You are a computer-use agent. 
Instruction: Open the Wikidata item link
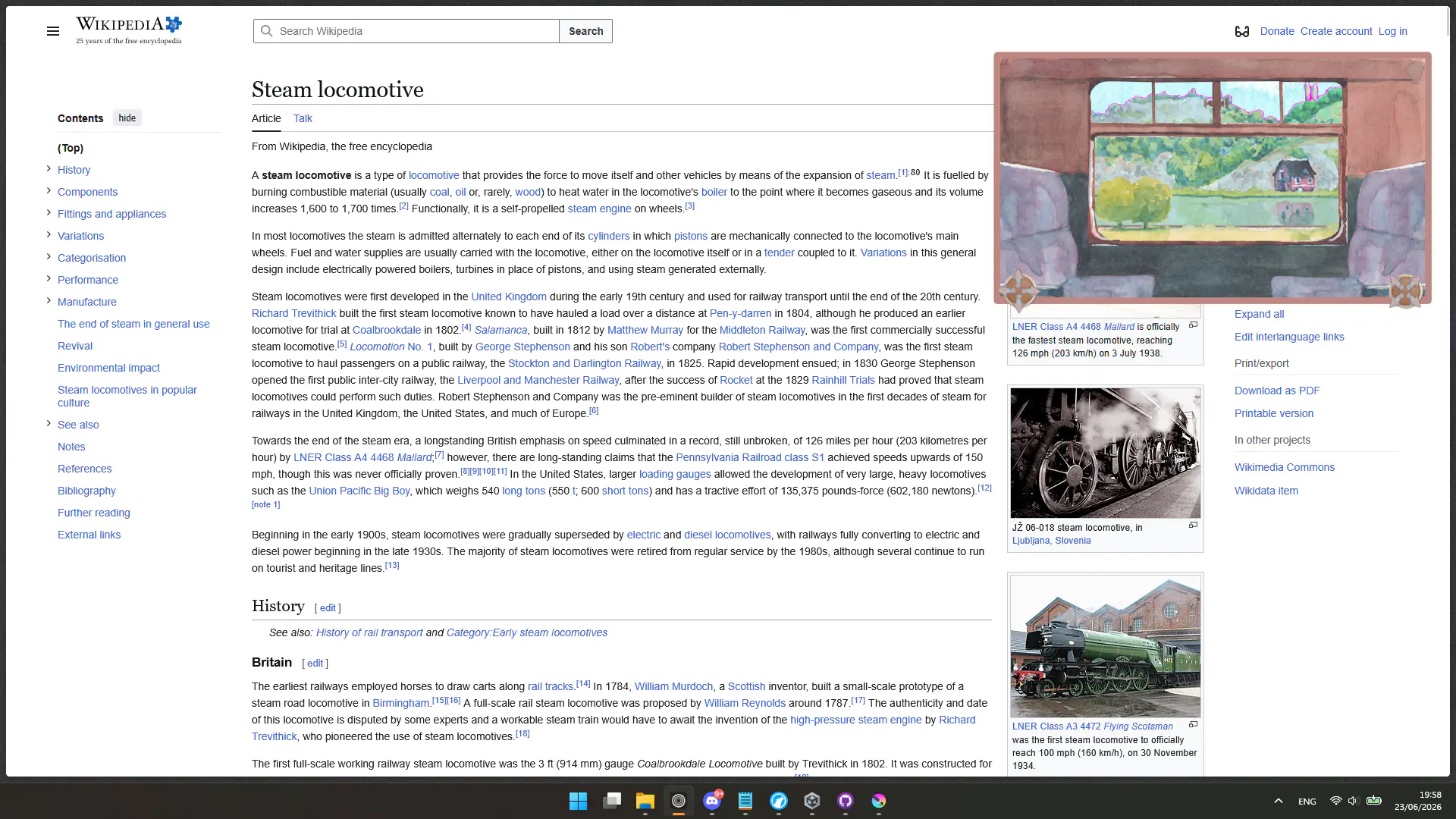tap(1266, 491)
